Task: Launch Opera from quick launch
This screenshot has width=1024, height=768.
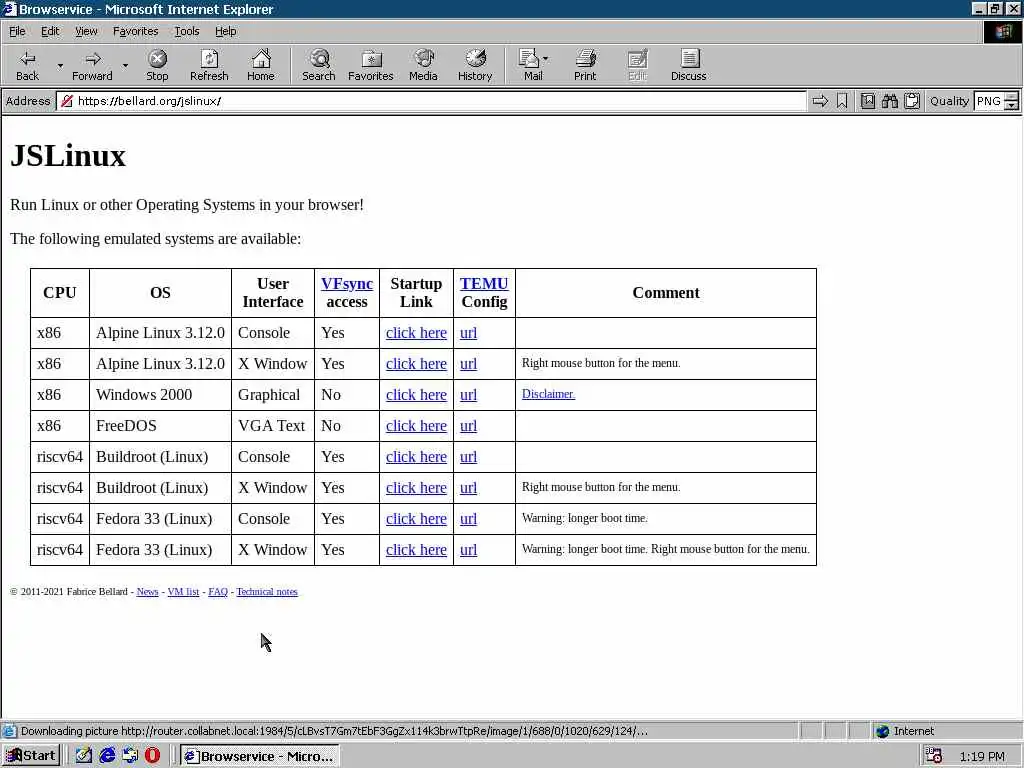Action: point(152,756)
